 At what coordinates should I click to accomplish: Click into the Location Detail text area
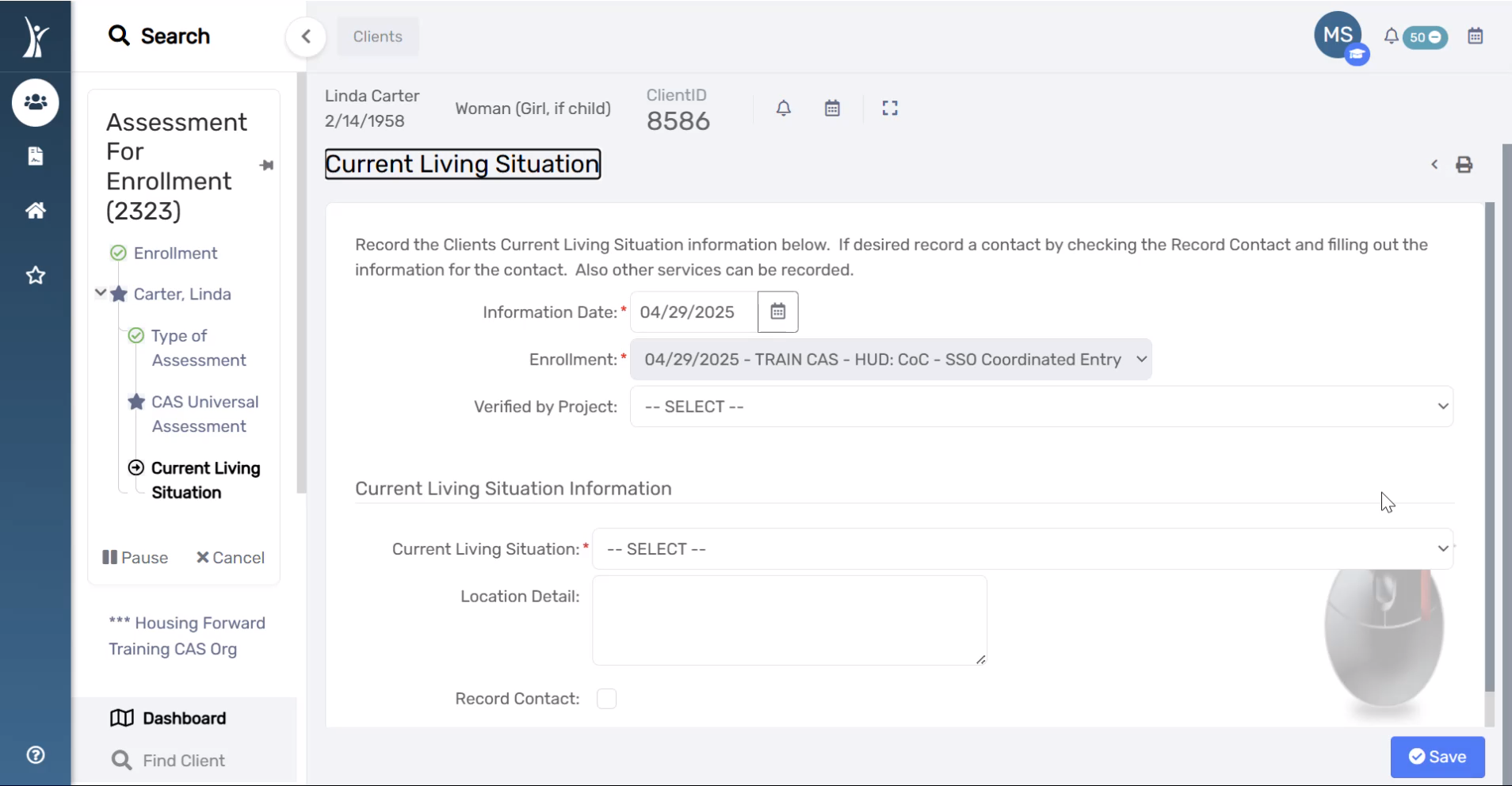point(788,620)
